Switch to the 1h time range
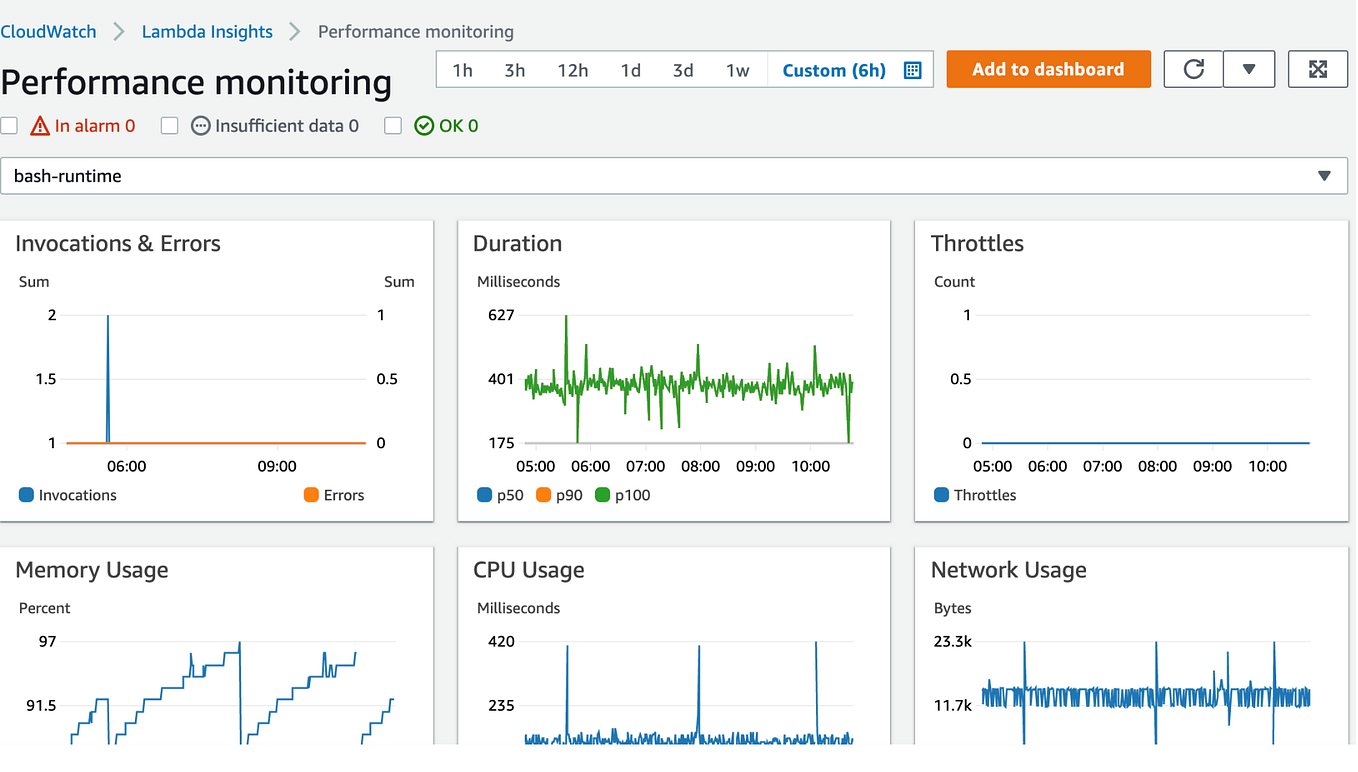 click(462, 70)
